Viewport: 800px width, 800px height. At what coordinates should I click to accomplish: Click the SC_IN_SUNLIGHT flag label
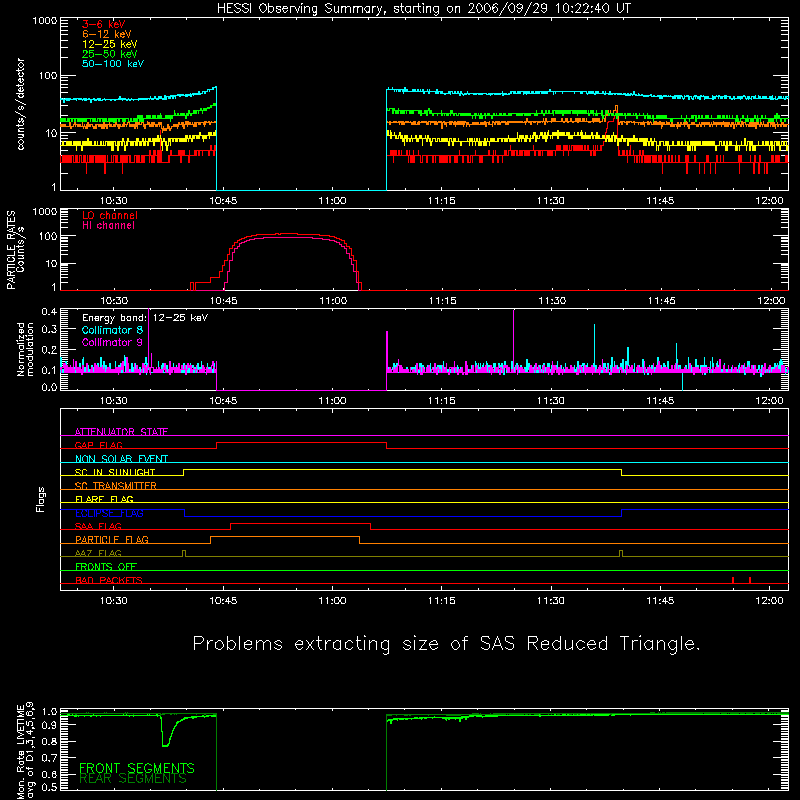tap(115, 472)
